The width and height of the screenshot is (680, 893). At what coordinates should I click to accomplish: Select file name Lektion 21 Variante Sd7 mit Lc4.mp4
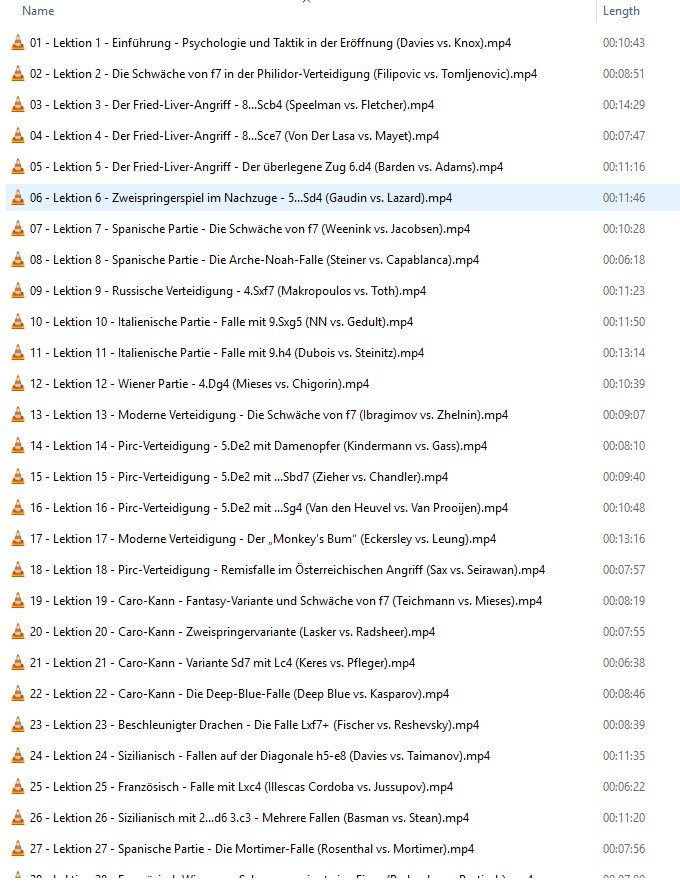[223, 663]
